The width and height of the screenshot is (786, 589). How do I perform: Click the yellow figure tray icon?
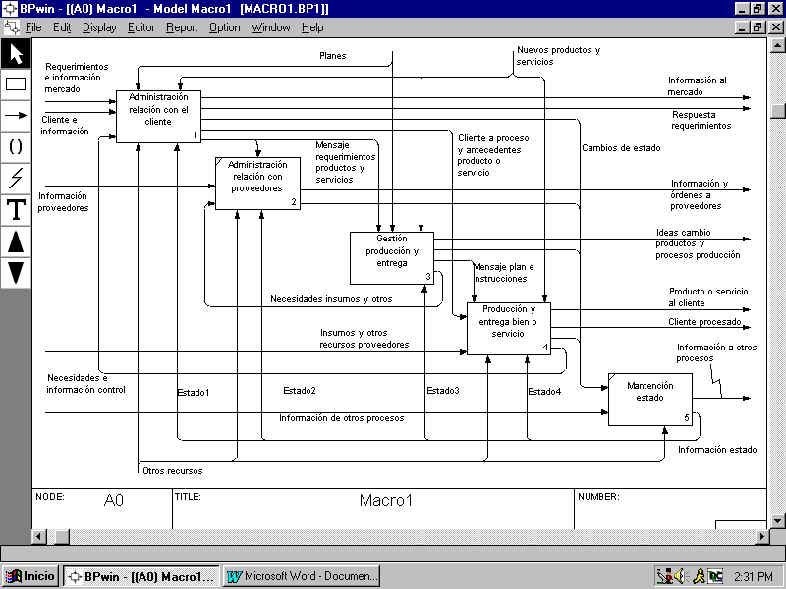(x=699, y=576)
